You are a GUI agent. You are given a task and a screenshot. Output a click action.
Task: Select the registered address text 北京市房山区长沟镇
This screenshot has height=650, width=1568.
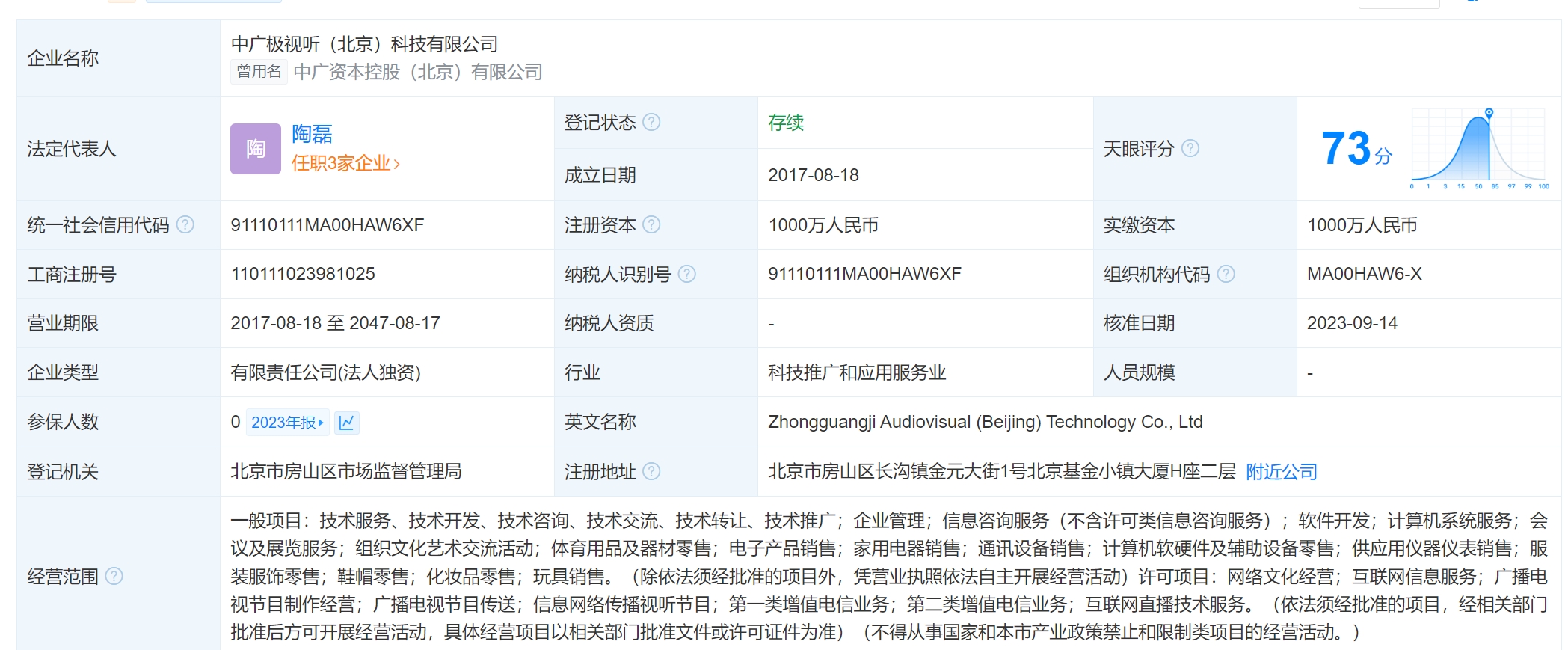tap(1002, 471)
